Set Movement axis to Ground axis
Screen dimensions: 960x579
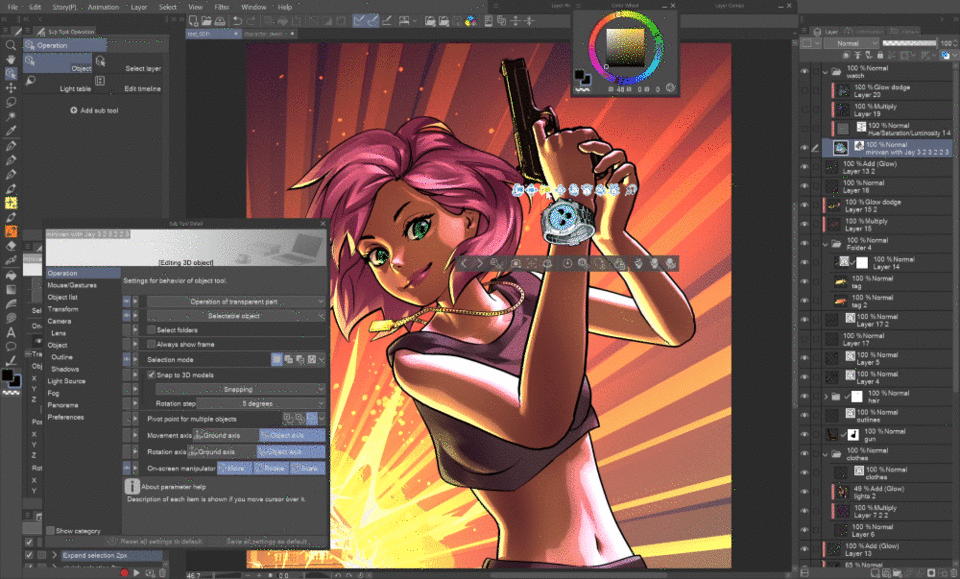[x=224, y=435]
